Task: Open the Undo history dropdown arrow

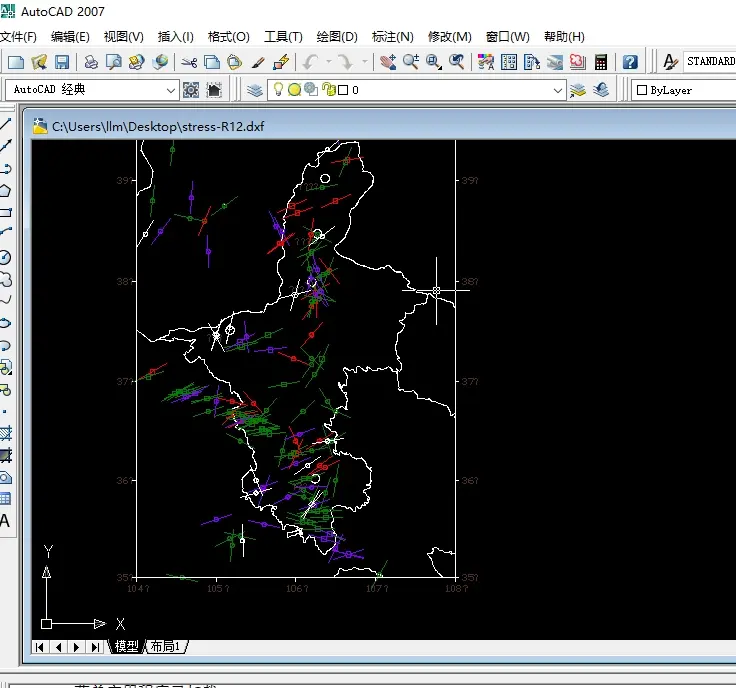Action: 329,61
